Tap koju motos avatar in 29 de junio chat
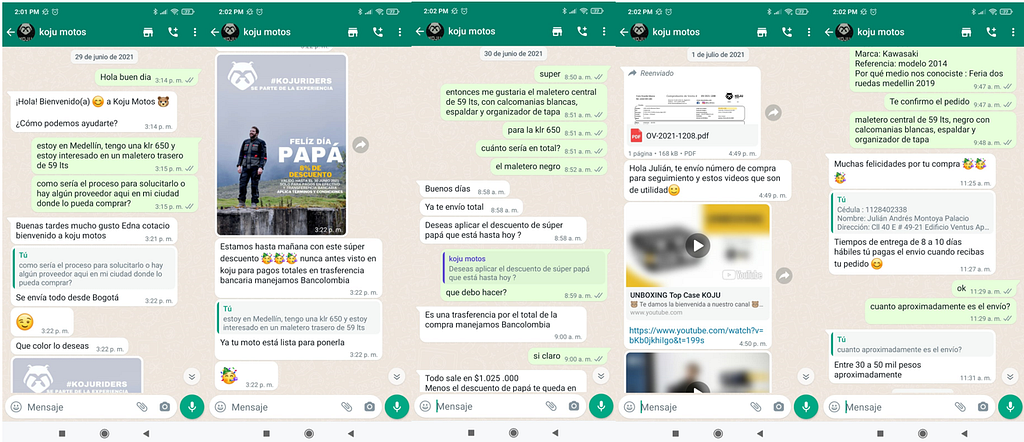This screenshot has height=442, width=1024. click(25, 32)
